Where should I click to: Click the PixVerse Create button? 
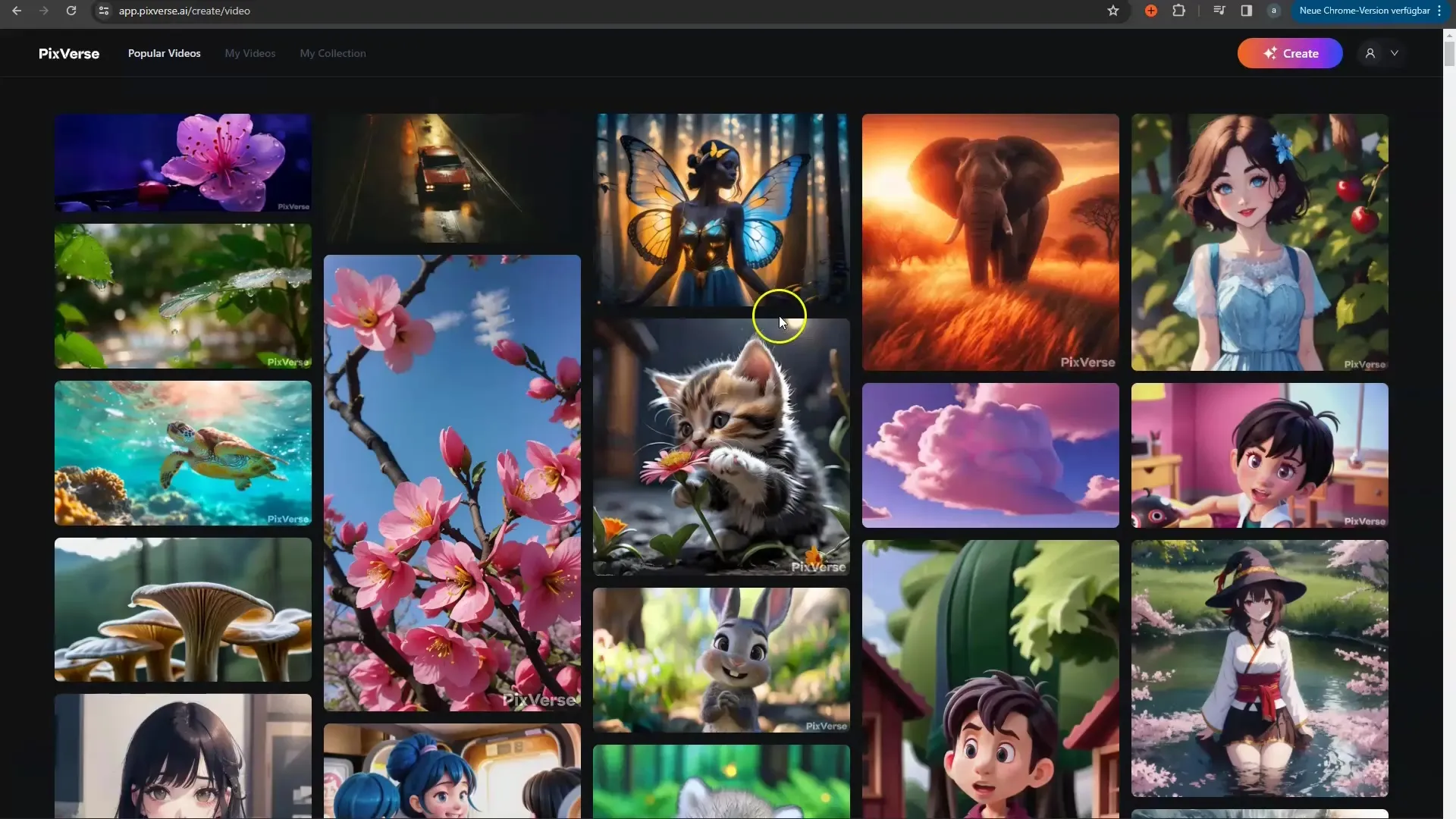point(1290,53)
